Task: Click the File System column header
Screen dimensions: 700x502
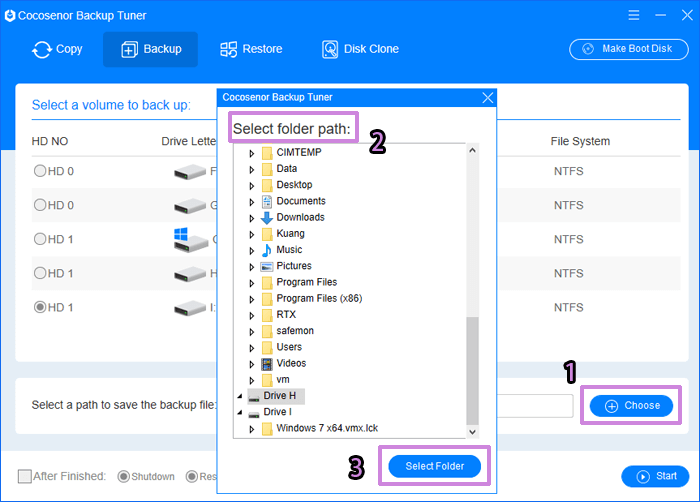Action: tap(580, 142)
